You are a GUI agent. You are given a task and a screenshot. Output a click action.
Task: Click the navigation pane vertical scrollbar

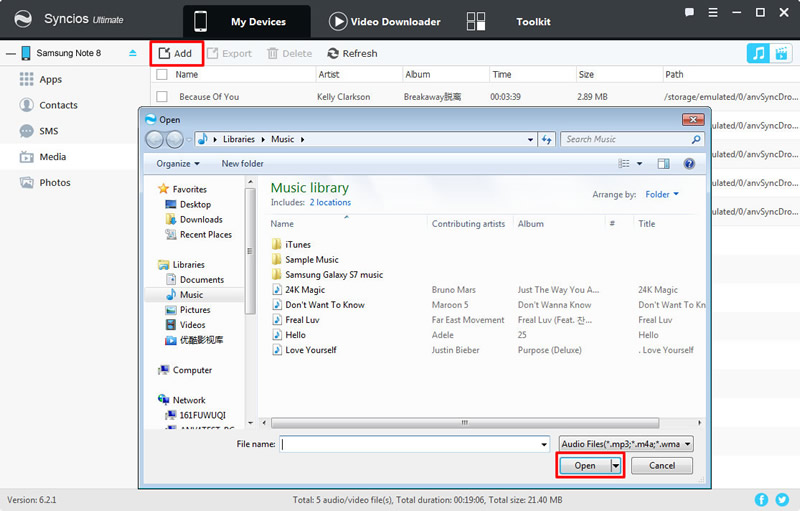click(x=250, y=251)
